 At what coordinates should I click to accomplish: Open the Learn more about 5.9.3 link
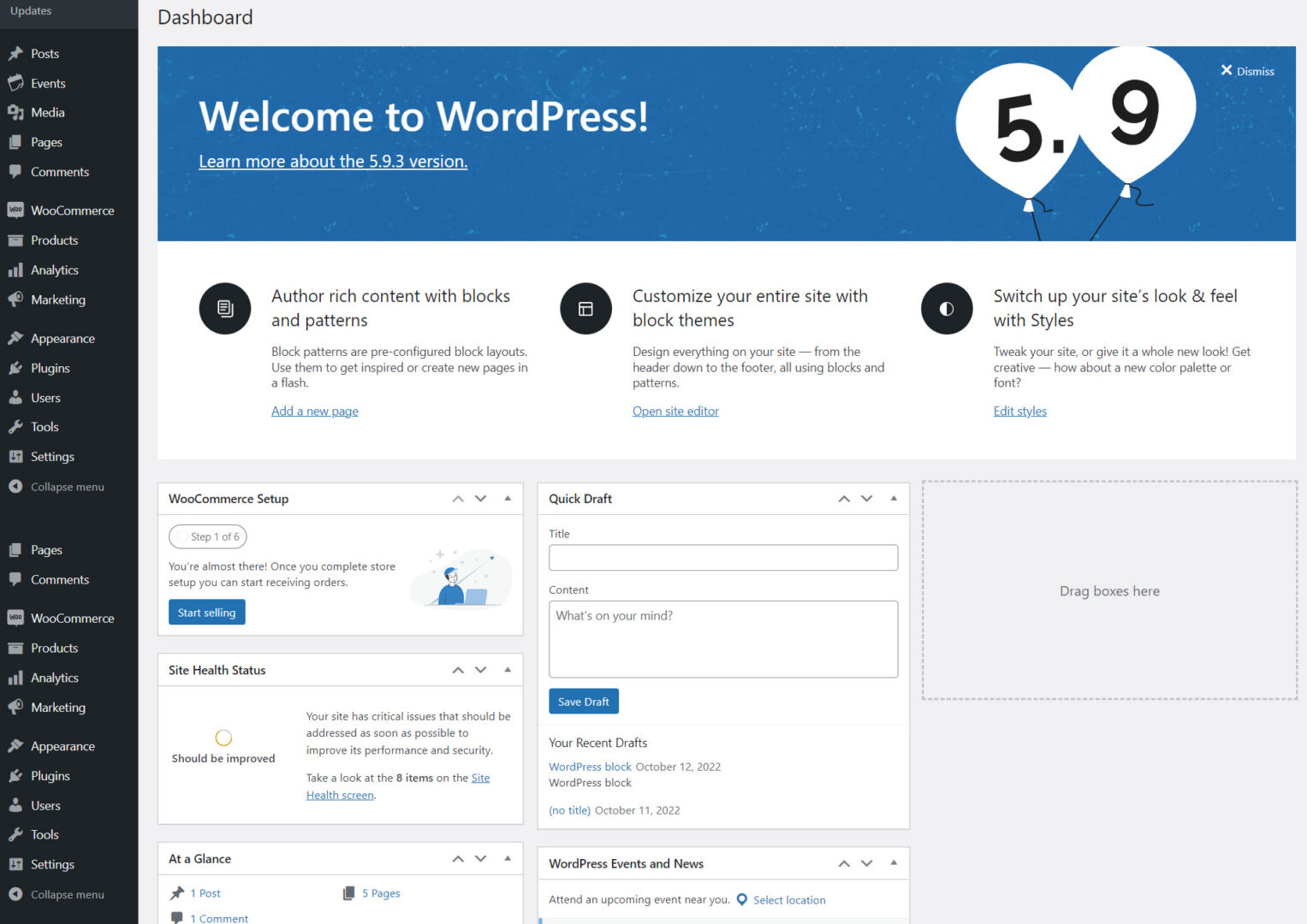coord(333,161)
